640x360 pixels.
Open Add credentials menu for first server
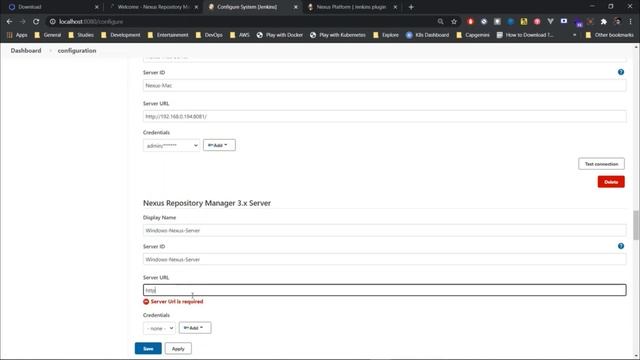click(x=219, y=145)
